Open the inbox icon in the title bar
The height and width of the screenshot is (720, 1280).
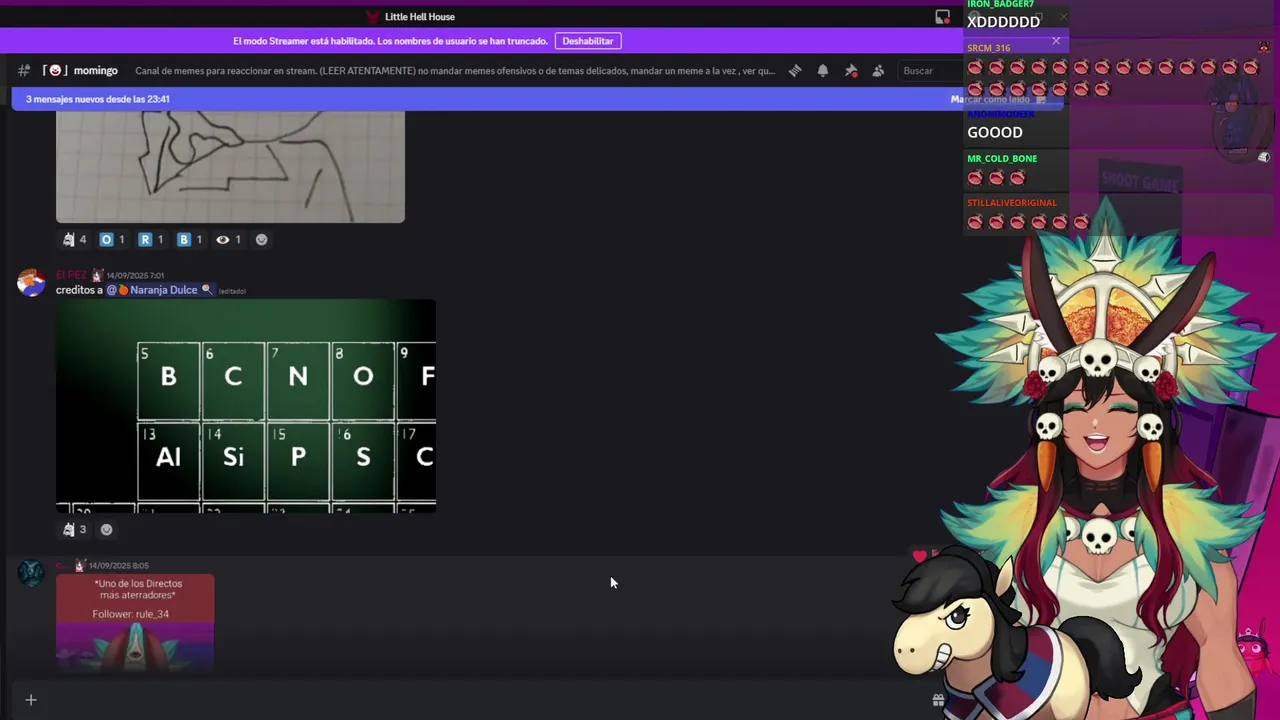[942, 17]
